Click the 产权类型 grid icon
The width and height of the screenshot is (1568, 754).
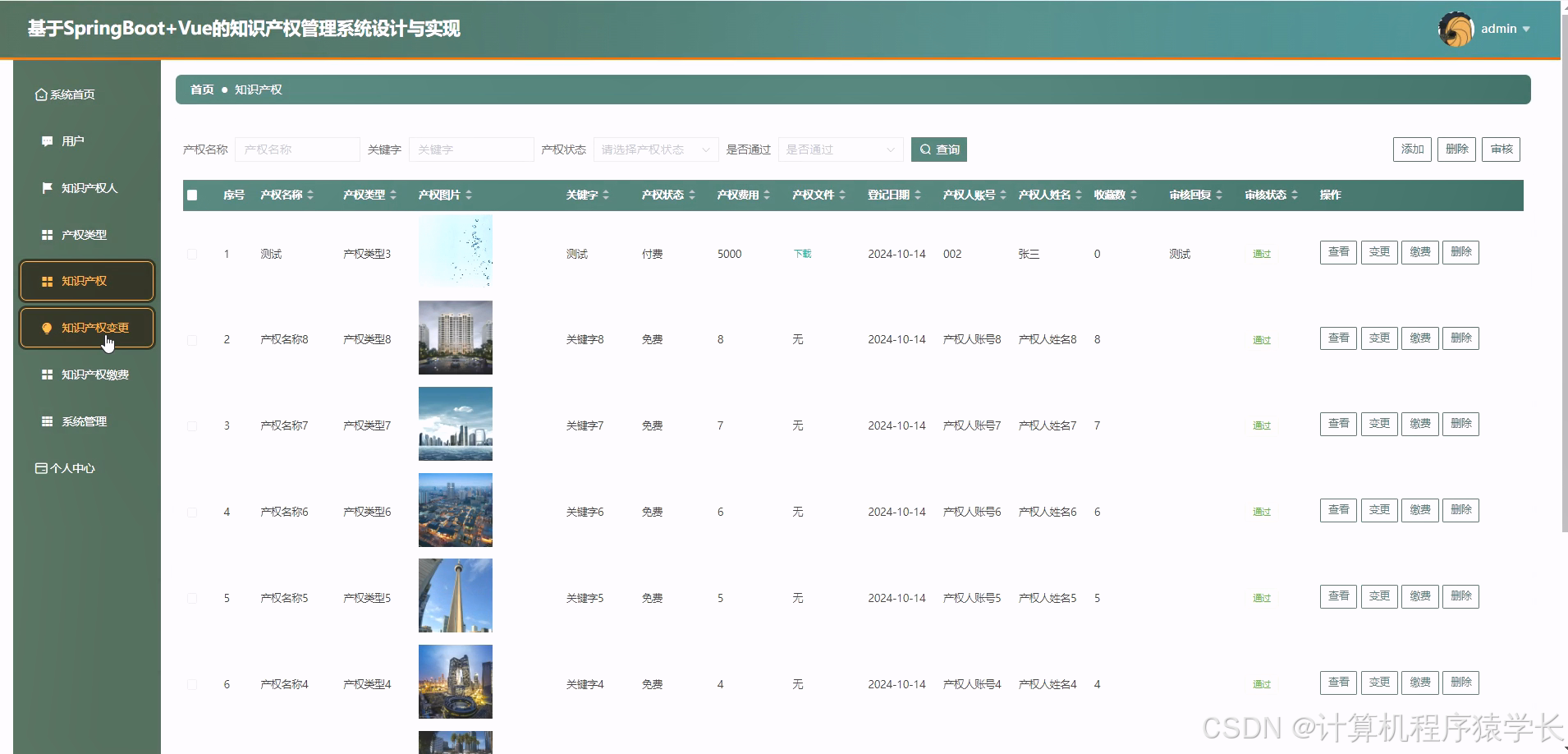point(46,234)
